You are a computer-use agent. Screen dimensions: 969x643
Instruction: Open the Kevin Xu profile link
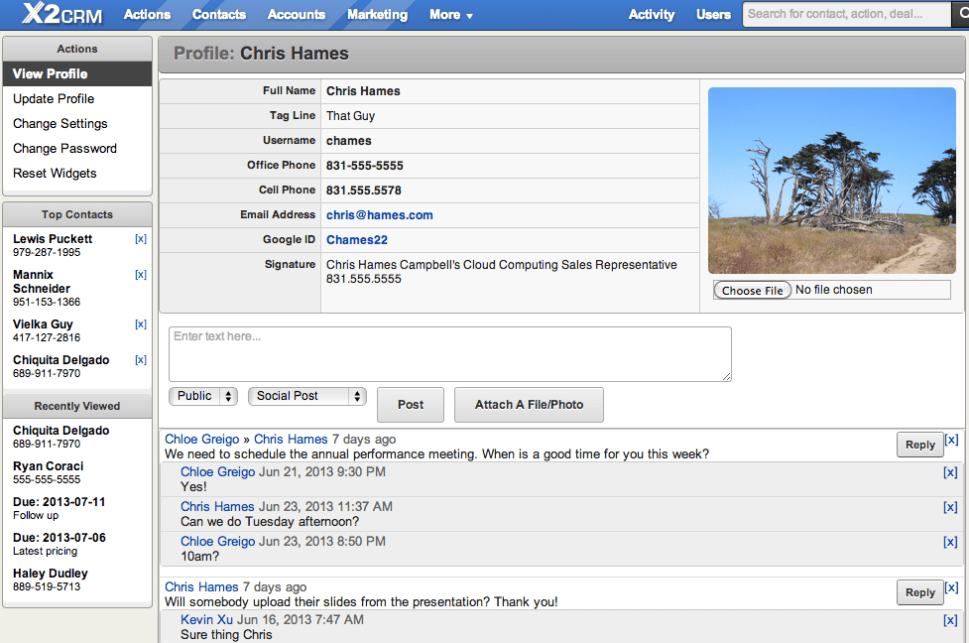206,620
